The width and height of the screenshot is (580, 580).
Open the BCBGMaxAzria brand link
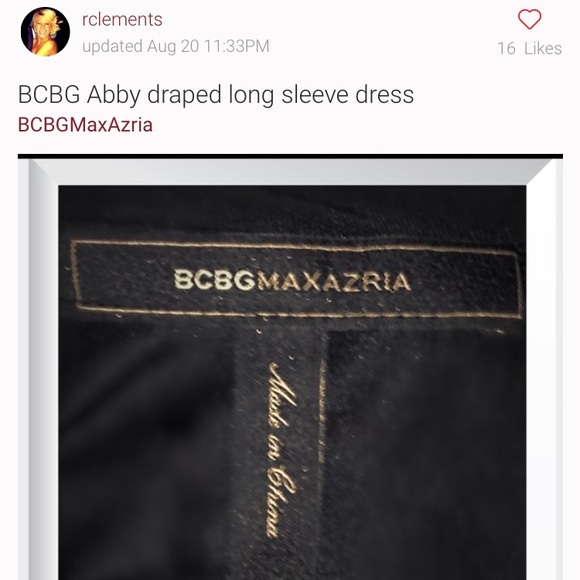(x=85, y=125)
